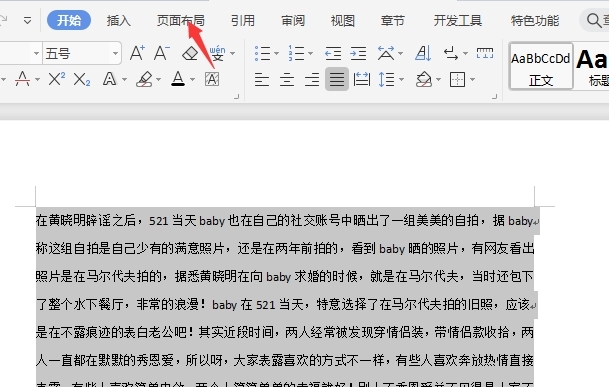Click the Chinese layout icon
The image size is (609, 387).
tap(386, 53)
